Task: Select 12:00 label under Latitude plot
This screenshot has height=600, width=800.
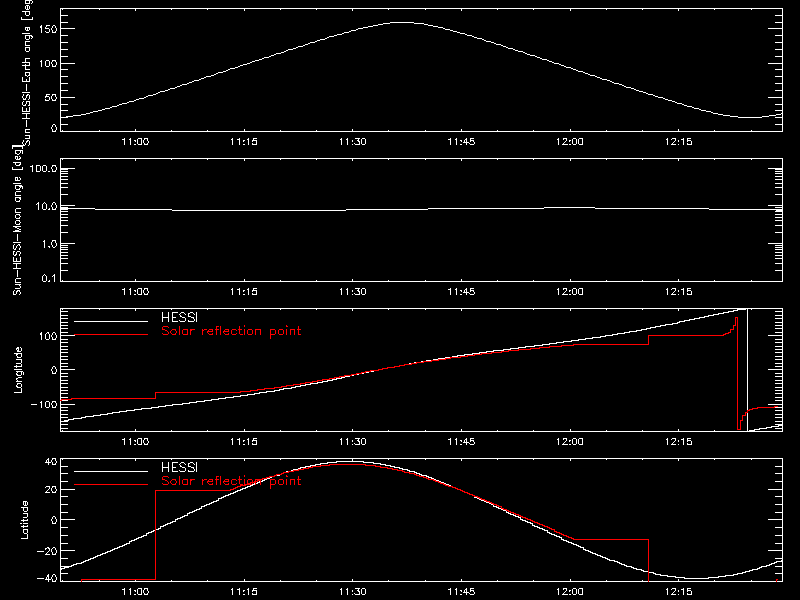Action: click(570, 592)
